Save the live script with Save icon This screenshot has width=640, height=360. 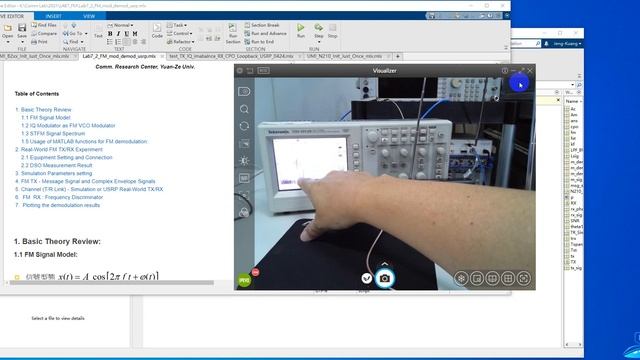(22, 30)
